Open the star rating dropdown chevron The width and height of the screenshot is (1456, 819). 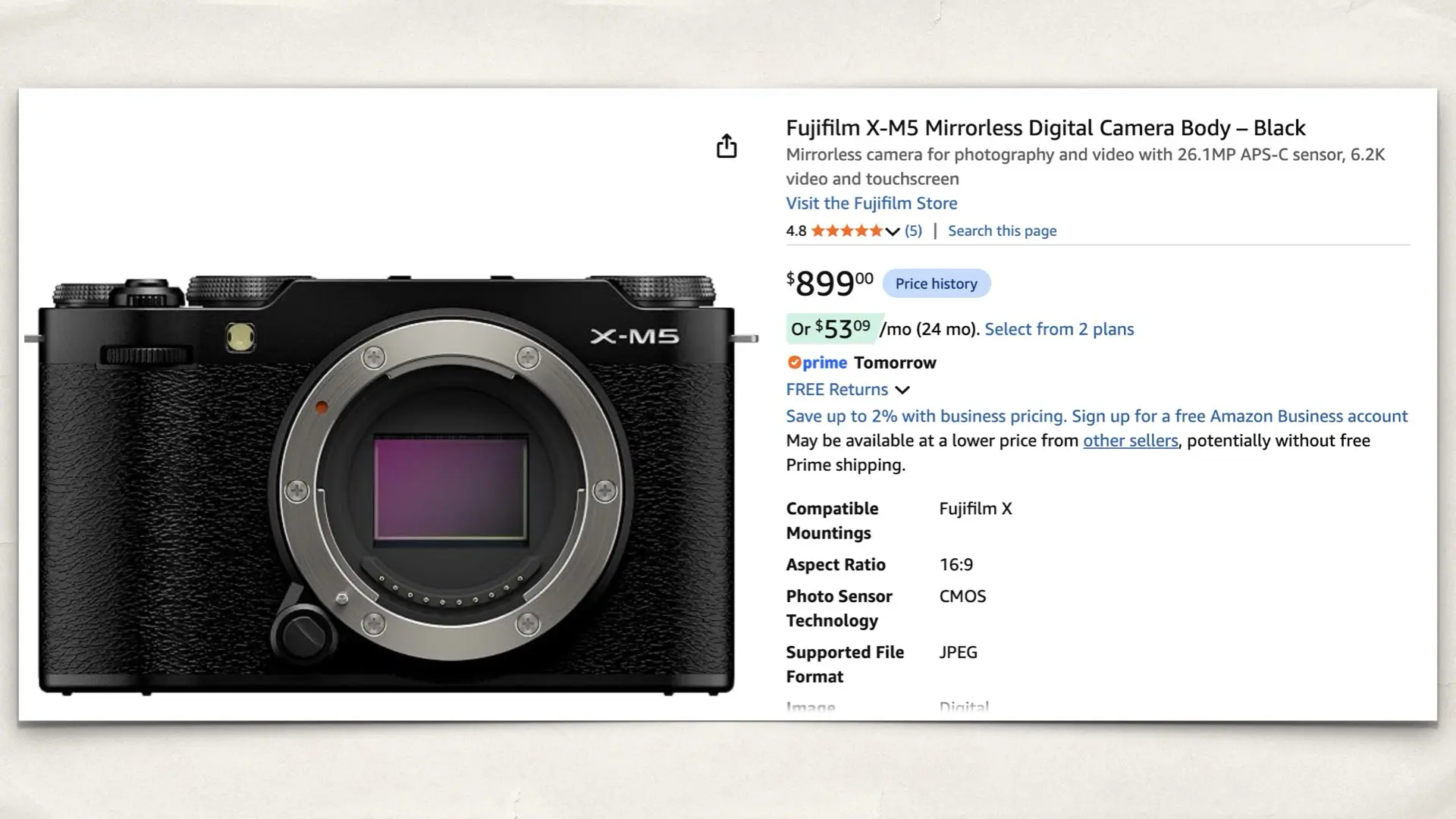click(x=893, y=231)
